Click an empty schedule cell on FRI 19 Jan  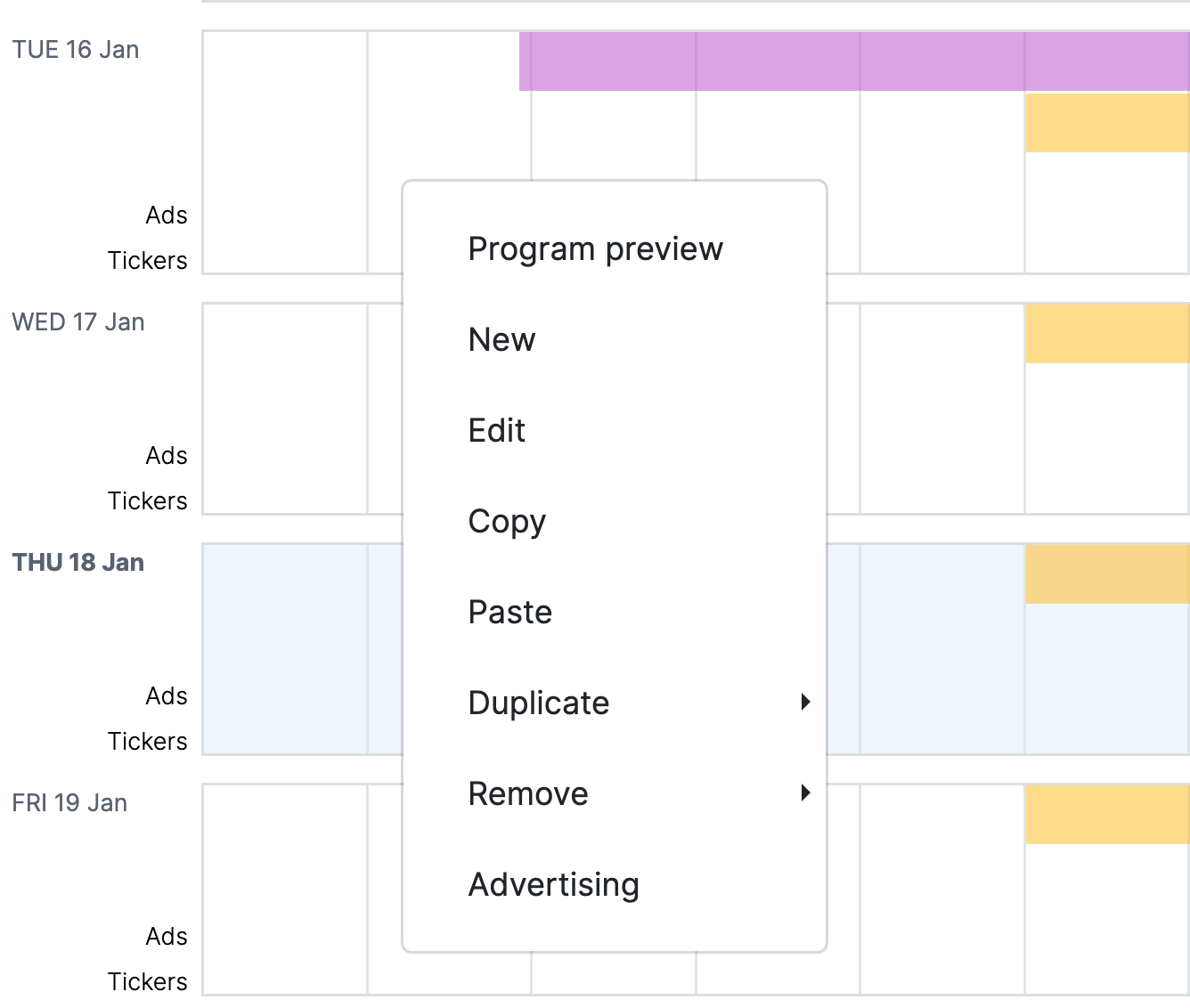point(285,890)
